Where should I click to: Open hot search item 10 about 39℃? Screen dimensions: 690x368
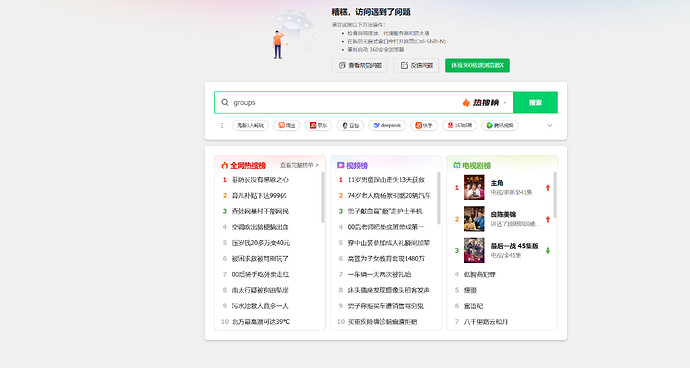261,322
